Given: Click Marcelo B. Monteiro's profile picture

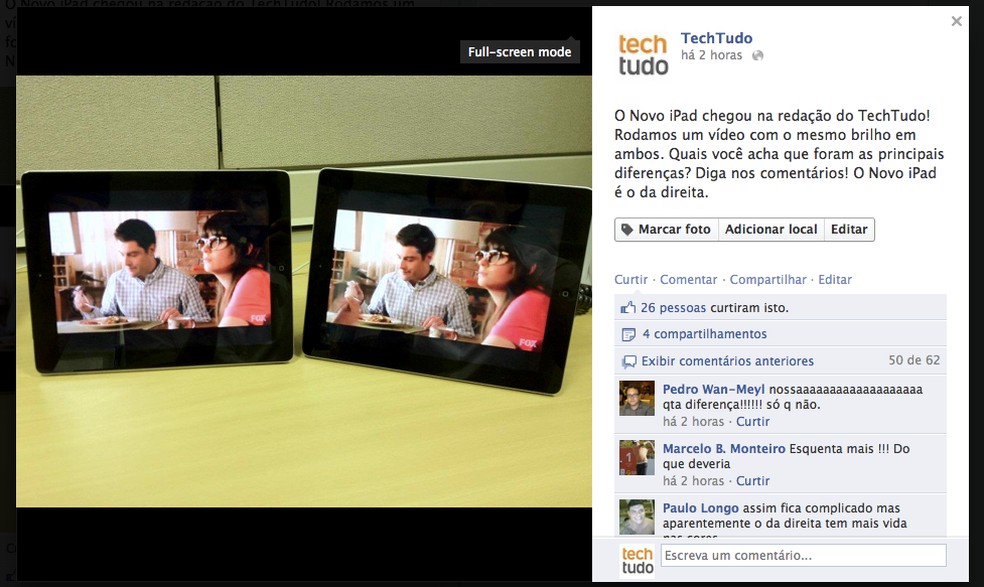Looking at the screenshot, I should pos(636,458).
